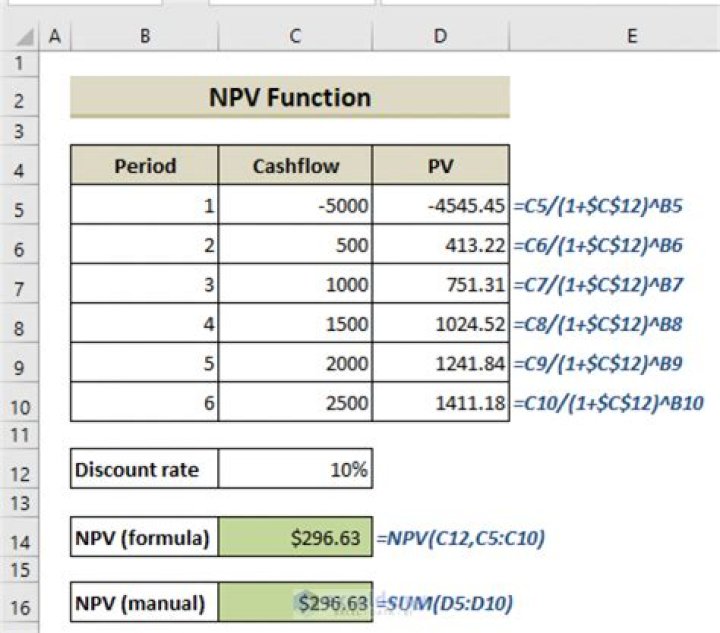Click period cell containing 3
The image size is (720, 633).
tap(145, 284)
